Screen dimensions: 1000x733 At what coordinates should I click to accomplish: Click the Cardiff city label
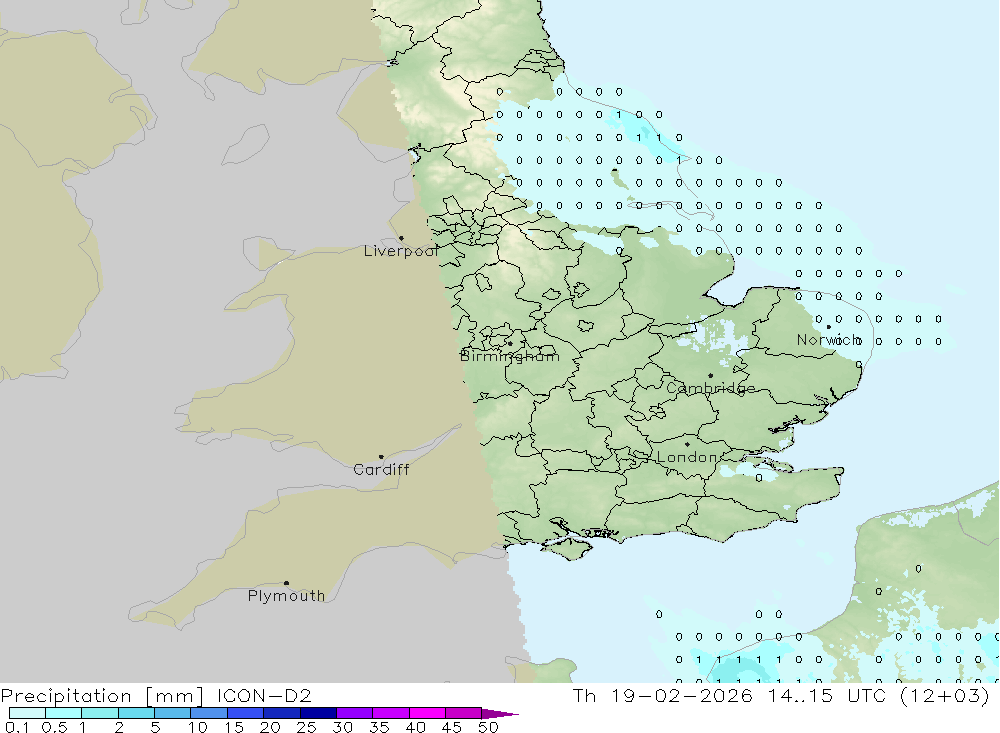click(381, 470)
